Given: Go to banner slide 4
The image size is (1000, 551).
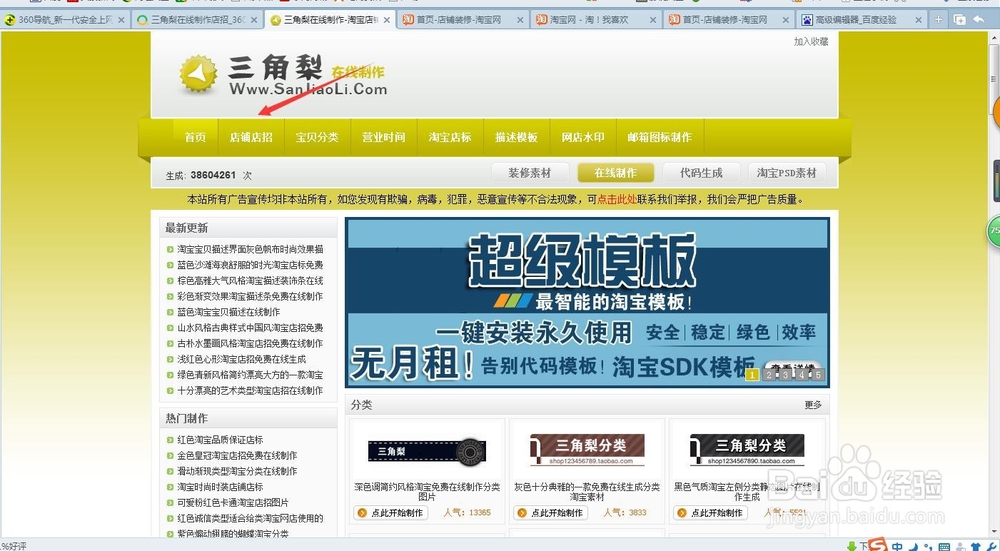Looking at the screenshot, I should coord(802,375).
